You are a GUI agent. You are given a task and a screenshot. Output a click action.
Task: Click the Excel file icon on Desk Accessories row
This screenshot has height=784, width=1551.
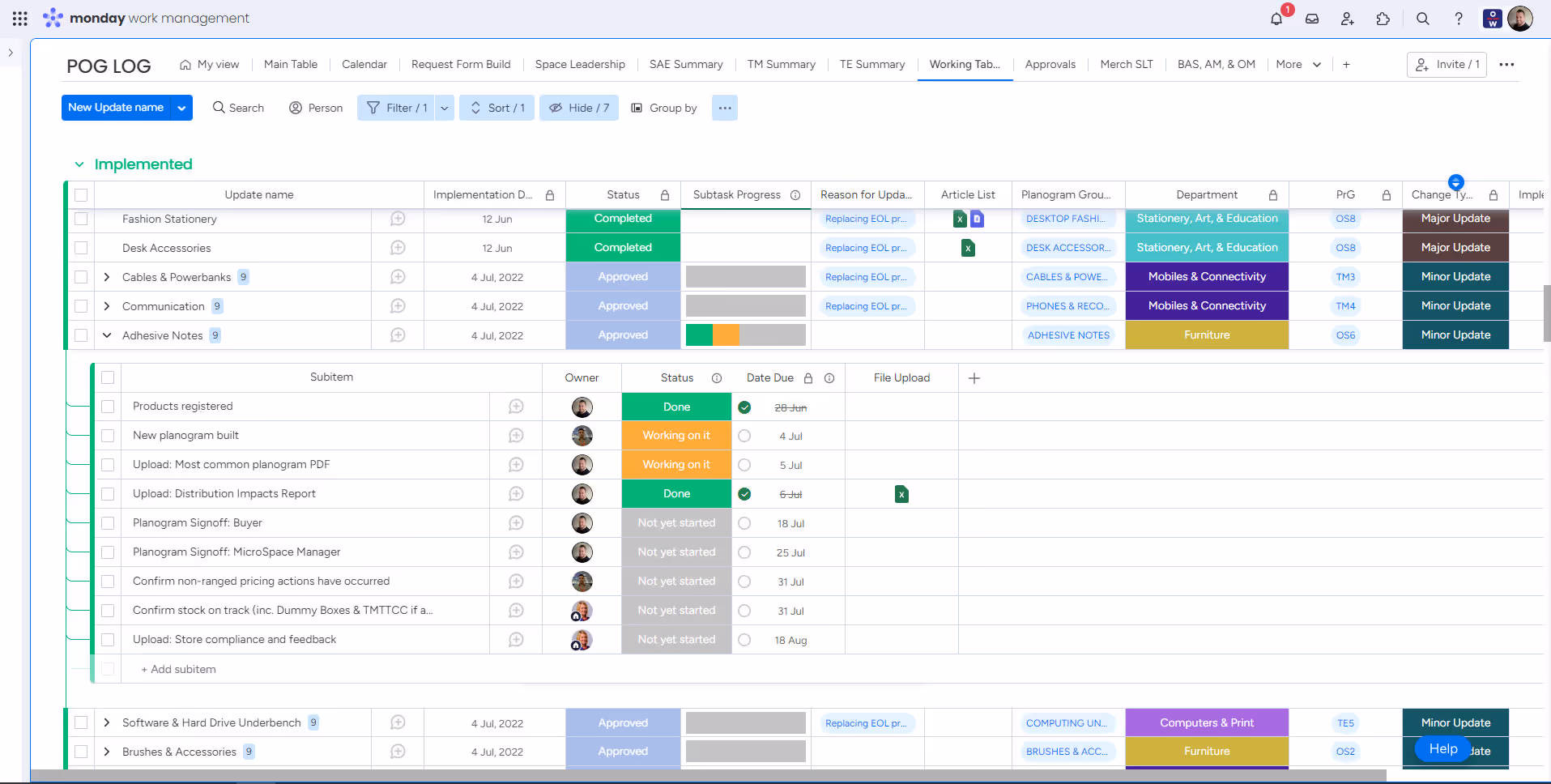pos(968,248)
